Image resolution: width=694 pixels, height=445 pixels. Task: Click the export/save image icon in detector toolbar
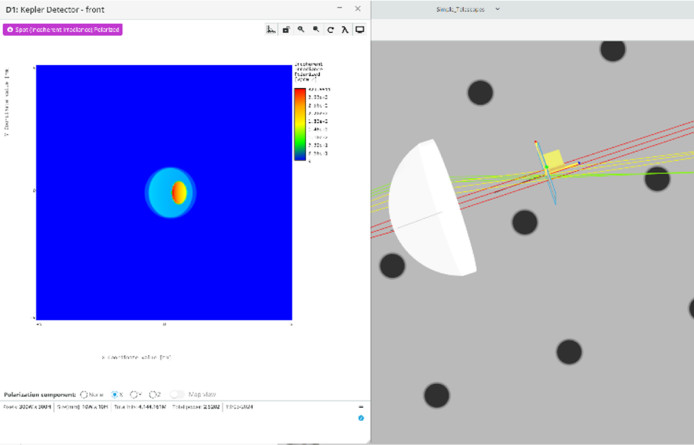[x=286, y=30]
